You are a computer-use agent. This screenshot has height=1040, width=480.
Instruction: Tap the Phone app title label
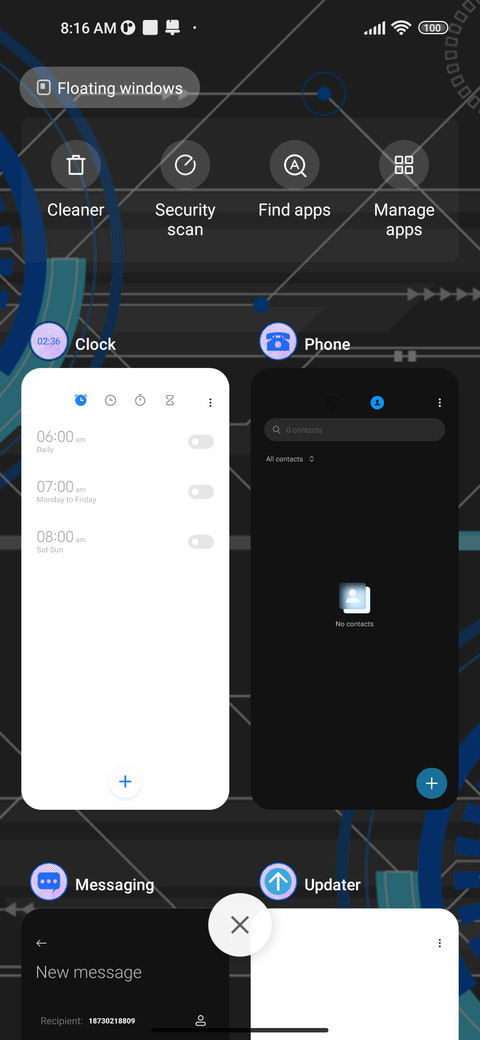(327, 344)
